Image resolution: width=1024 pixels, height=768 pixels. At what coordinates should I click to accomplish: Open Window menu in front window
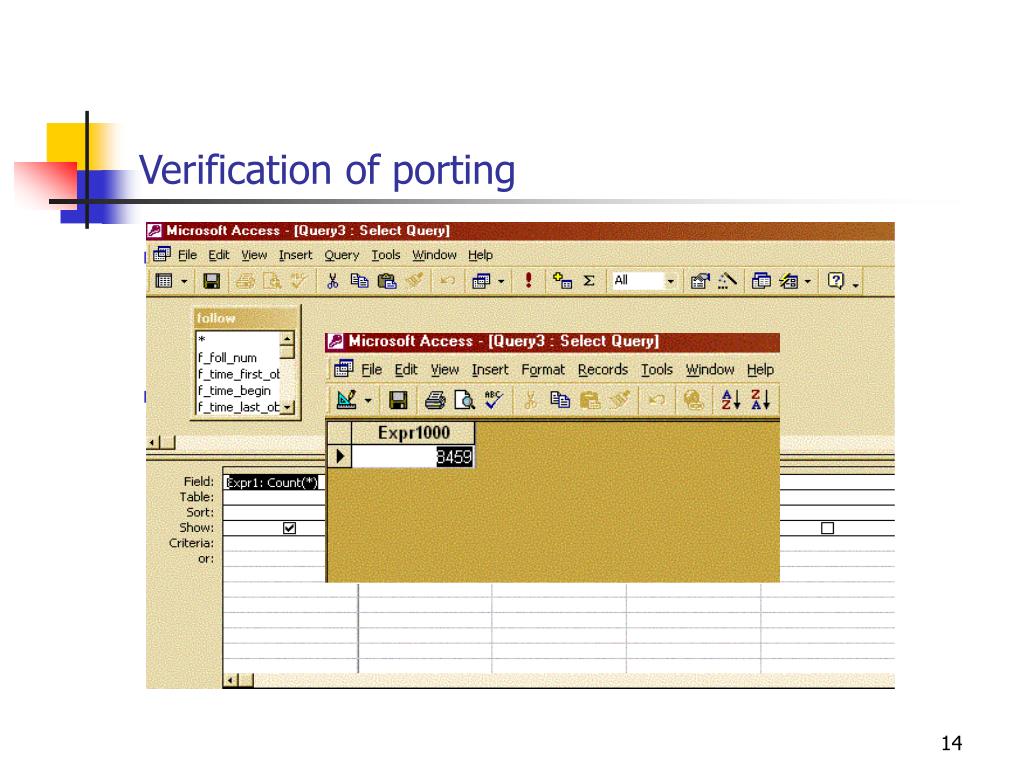tap(710, 370)
